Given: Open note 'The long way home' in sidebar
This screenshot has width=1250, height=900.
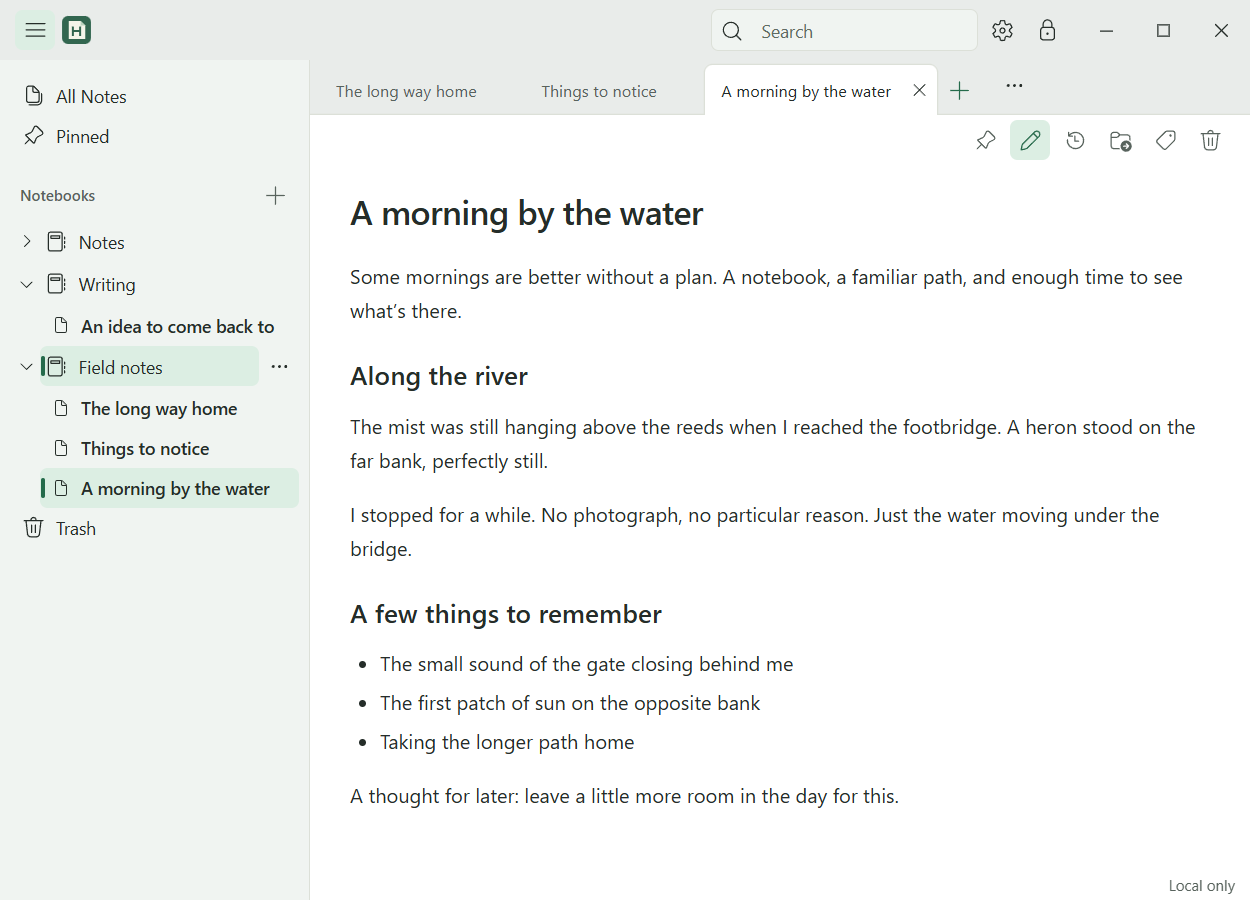Looking at the screenshot, I should point(159,409).
